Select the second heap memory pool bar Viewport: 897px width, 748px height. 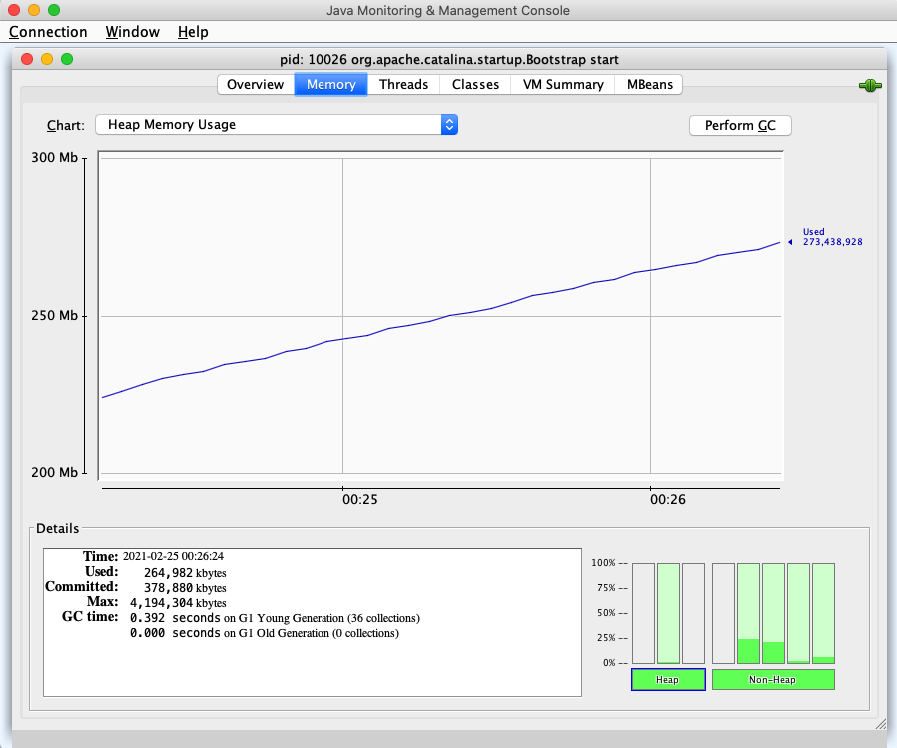point(668,613)
